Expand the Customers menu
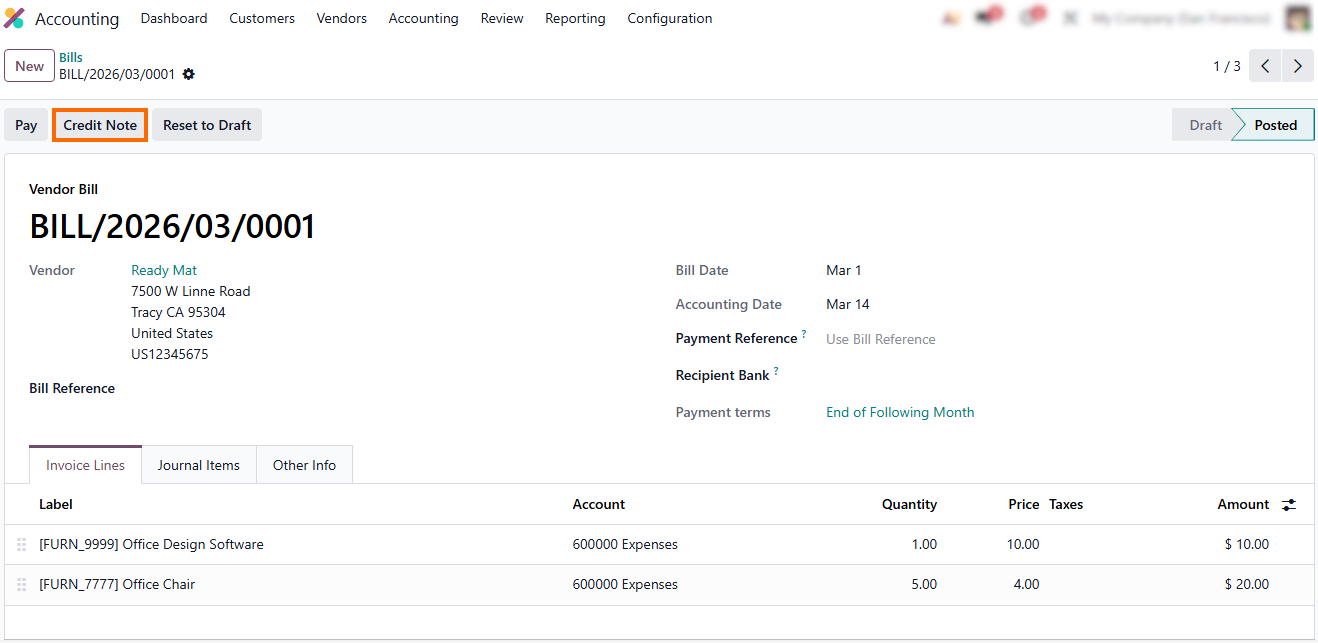 tap(262, 18)
